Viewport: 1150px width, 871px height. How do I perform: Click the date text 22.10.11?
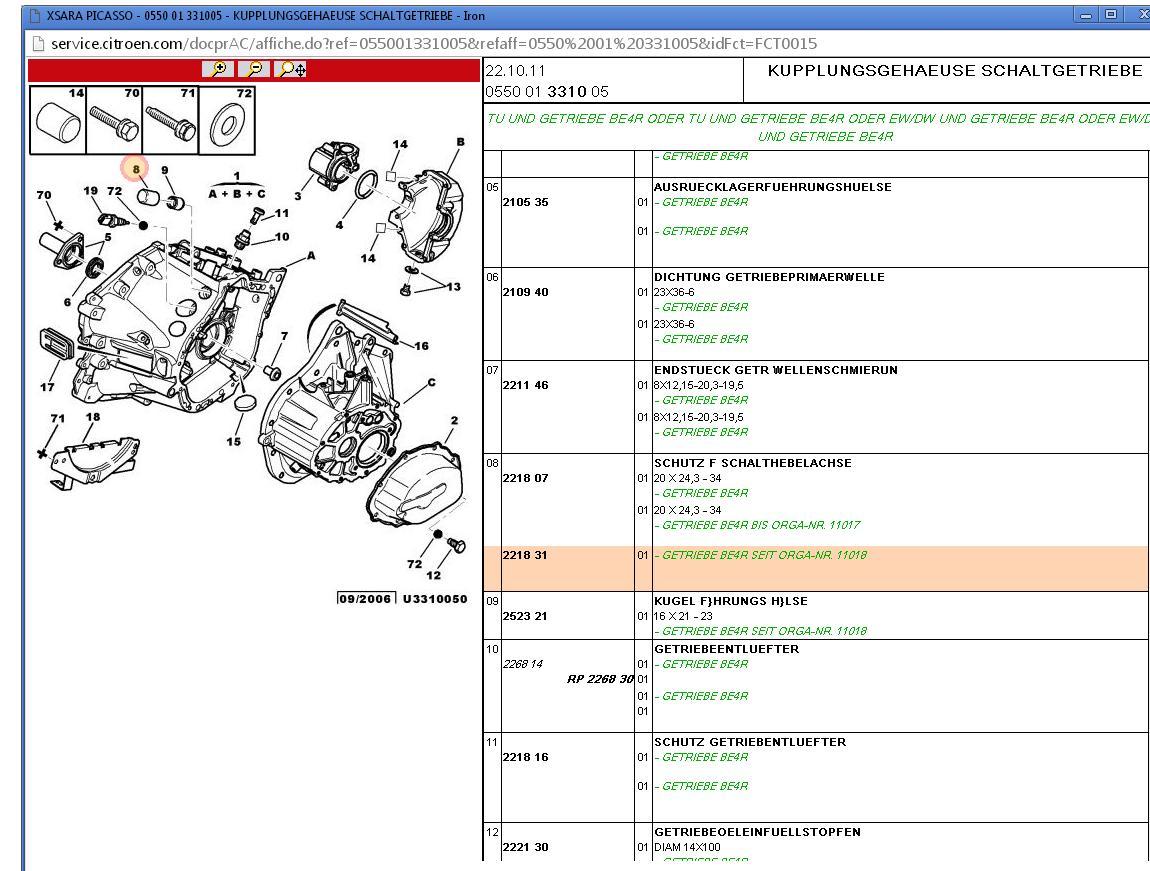(x=515, y=71)
